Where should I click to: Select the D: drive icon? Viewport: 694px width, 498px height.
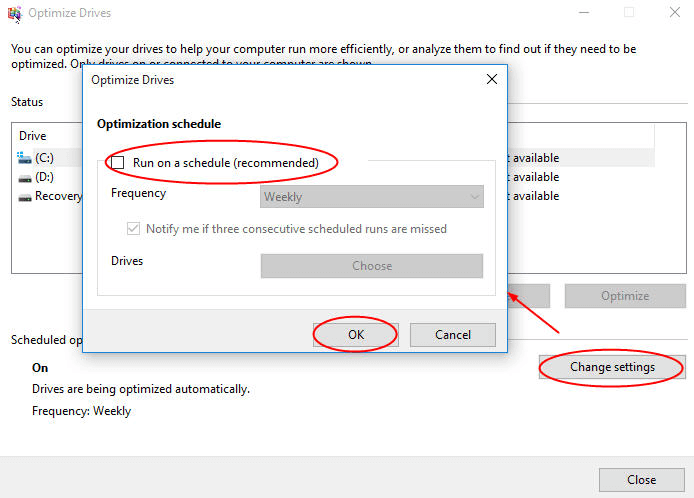24,177
